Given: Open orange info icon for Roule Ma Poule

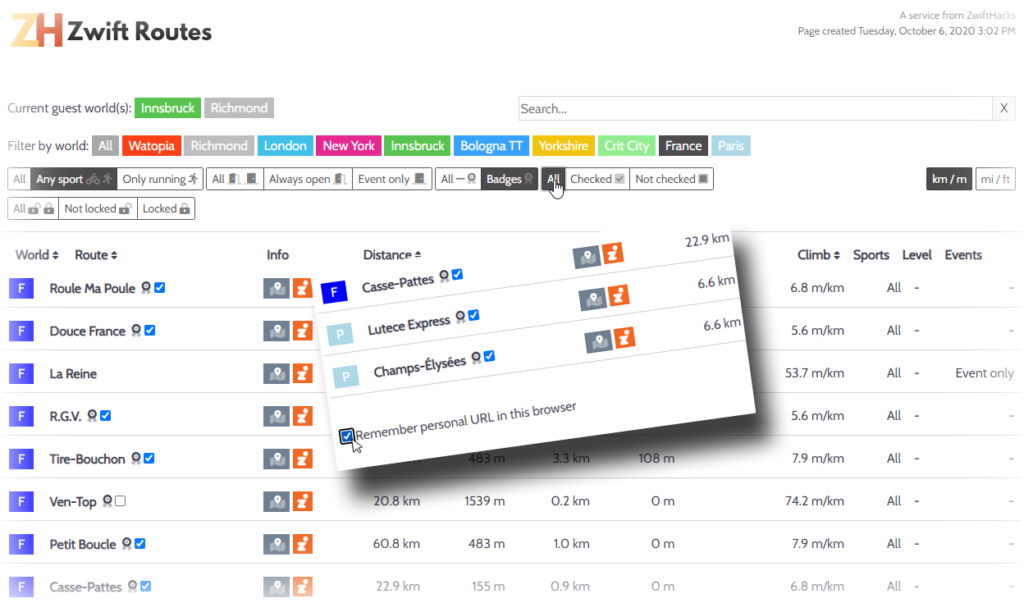Looking at the screenshot, I should pyautogui.click(x=302, y=288).
